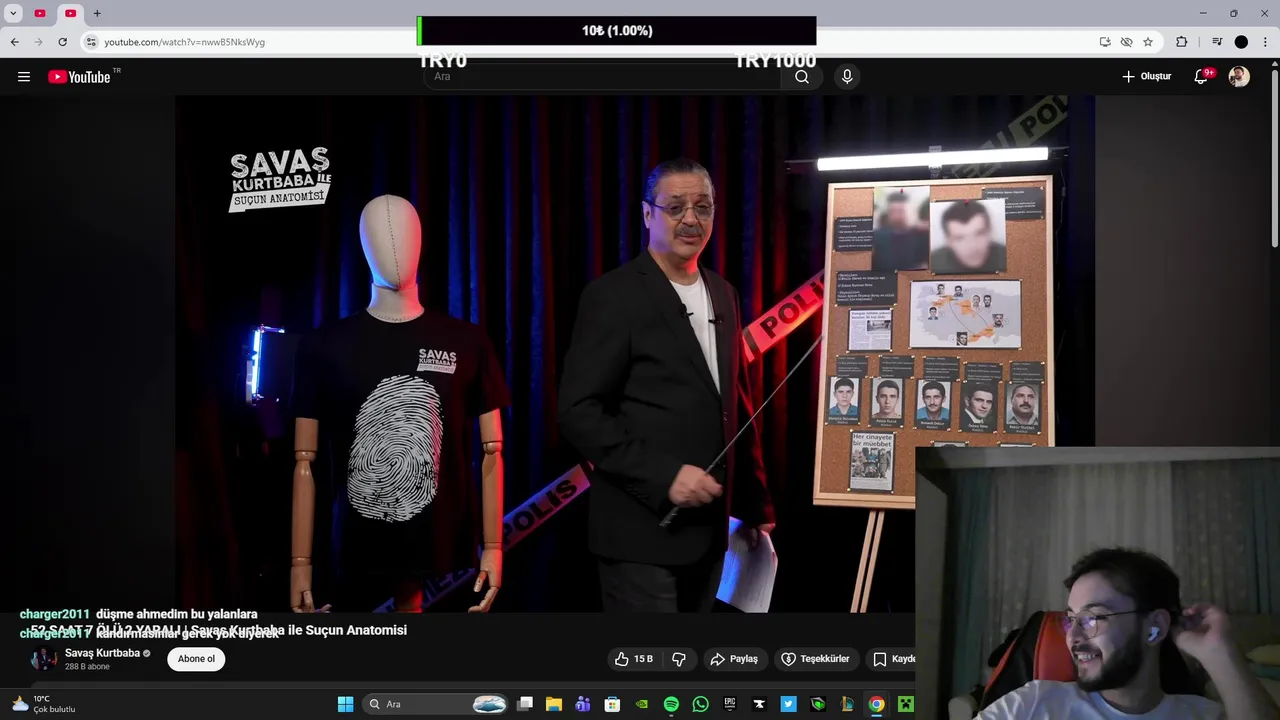This screenshot has width=1280, height=720.
Task: Share the video via Paylaş
Action: (x=734, y=659)
